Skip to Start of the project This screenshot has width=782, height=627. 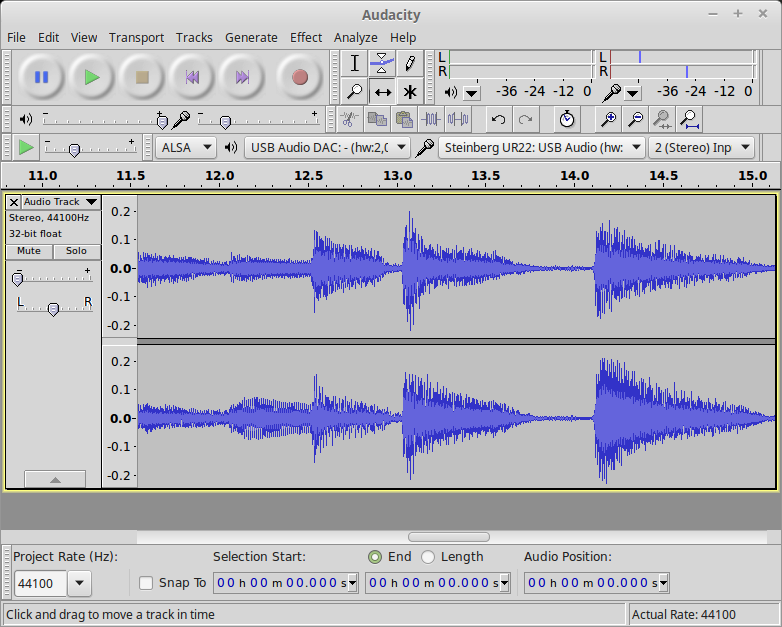[192, 77]
